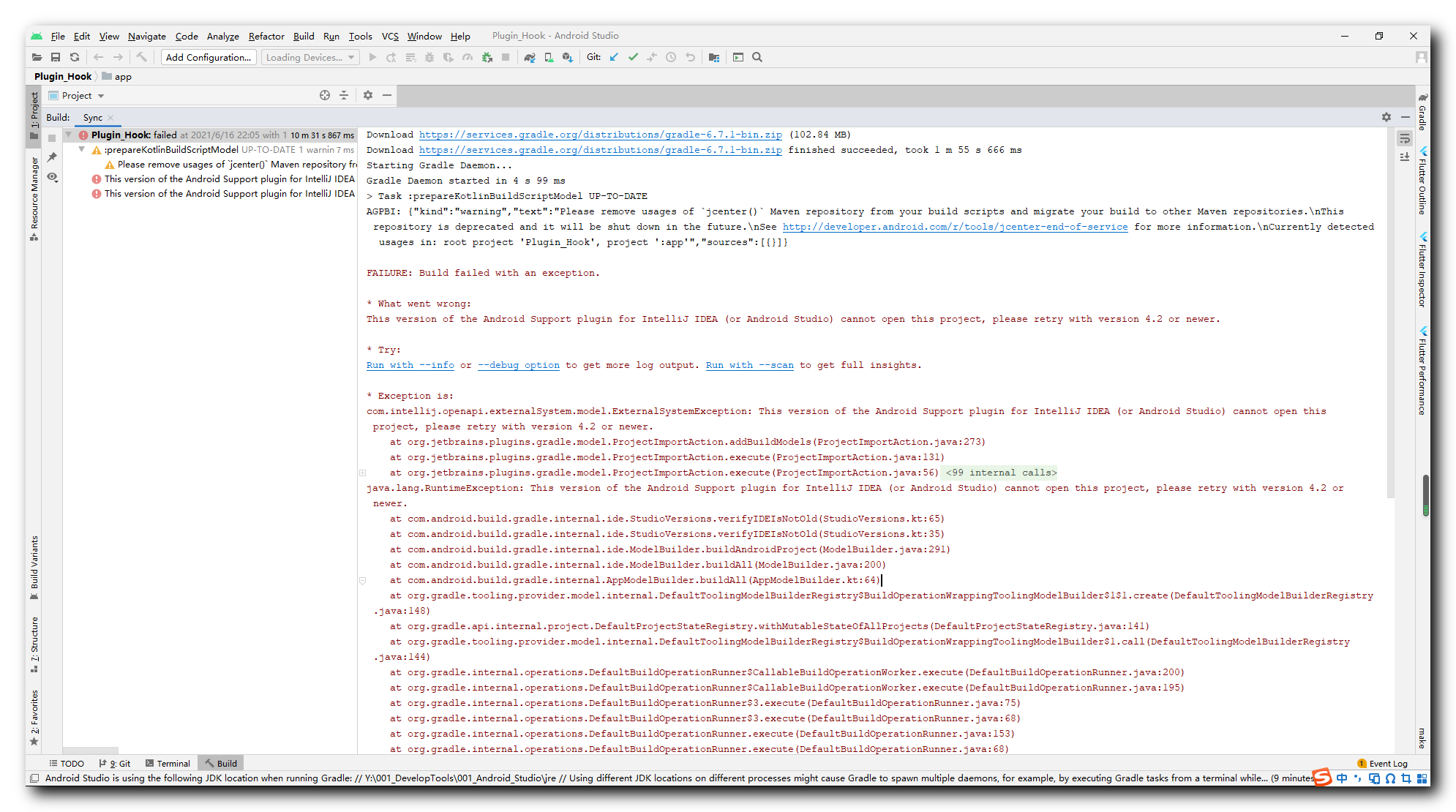Click the Search Everywhere magnifier icon
Image resolution: width=1456 pixels, height=812 pixels.
tap(757, 57)
